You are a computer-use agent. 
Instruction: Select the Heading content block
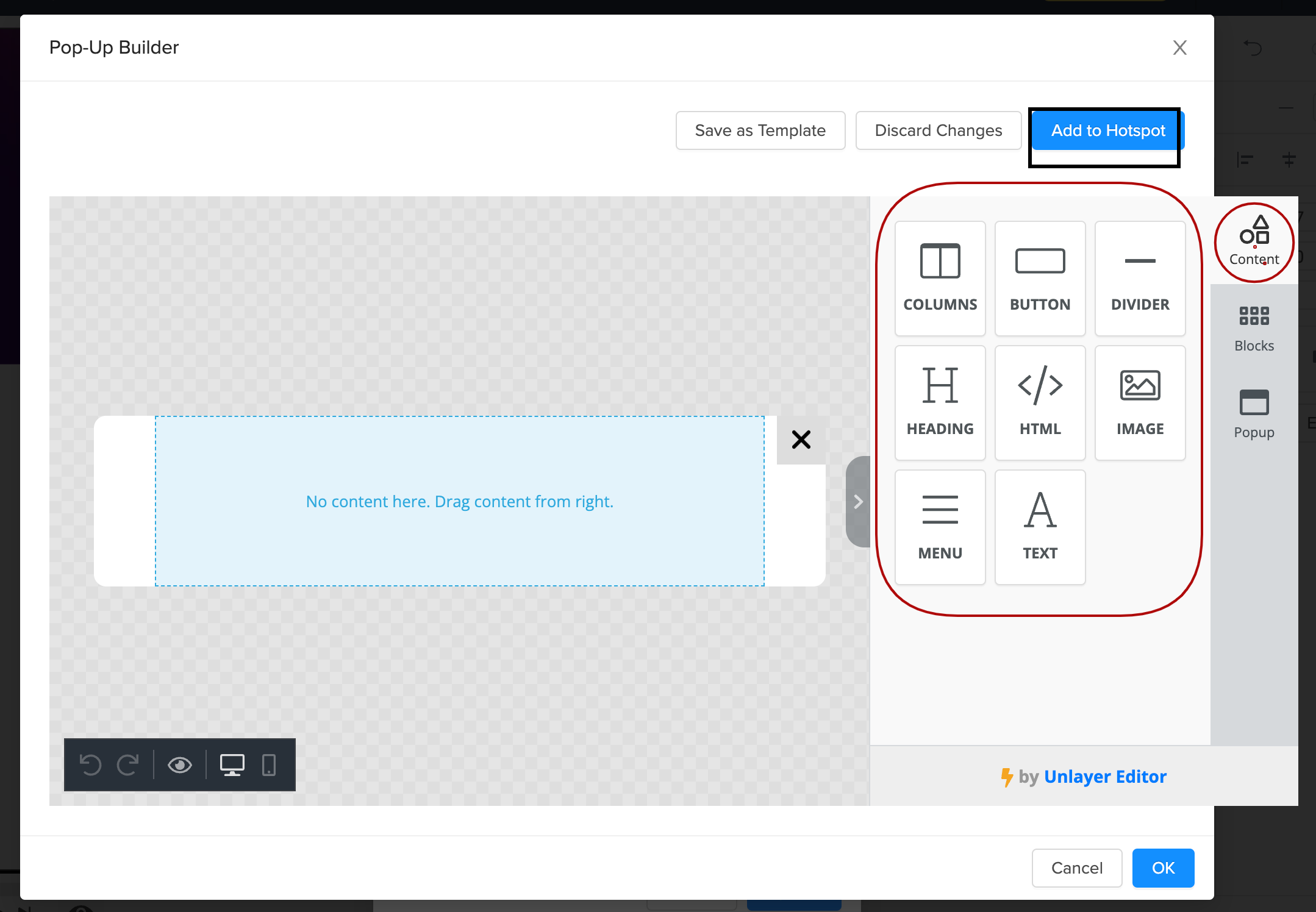click(x=940, y=402)
